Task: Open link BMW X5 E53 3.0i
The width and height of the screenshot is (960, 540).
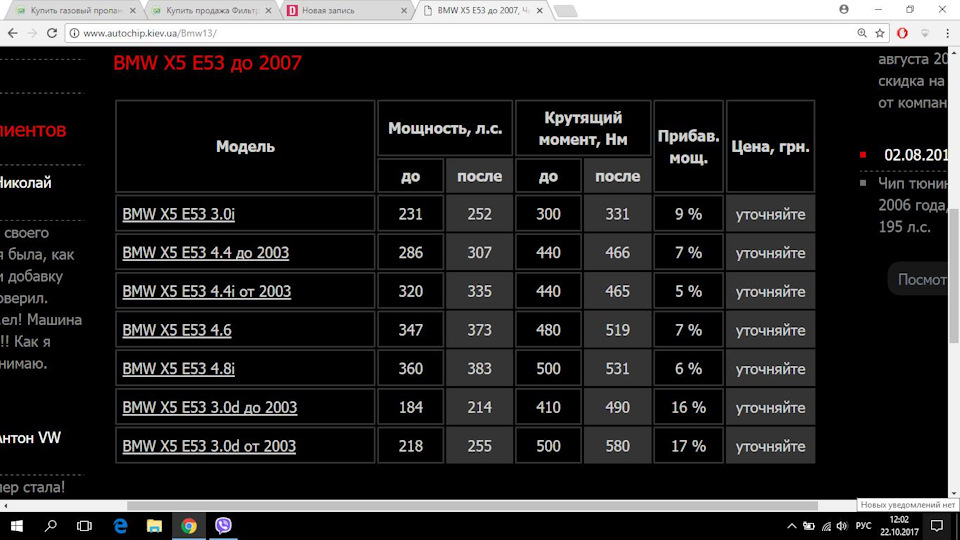Action: click(x=178, y=214)
